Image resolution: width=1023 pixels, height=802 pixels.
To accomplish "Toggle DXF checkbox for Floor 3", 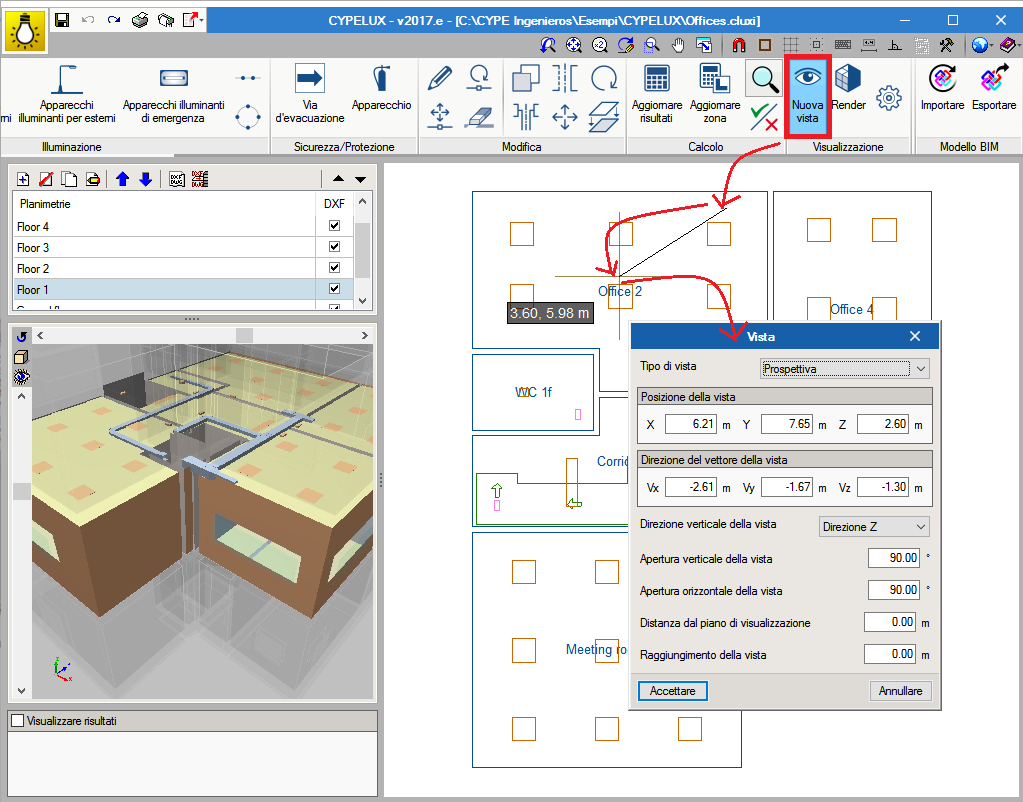I will tap(335, 247).
